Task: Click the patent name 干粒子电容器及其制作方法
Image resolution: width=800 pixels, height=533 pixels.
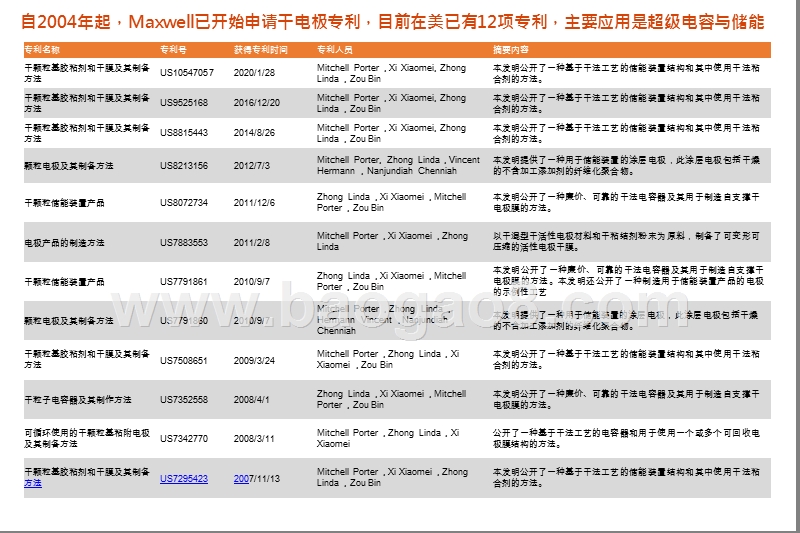Action: click(x=78, y=399)
